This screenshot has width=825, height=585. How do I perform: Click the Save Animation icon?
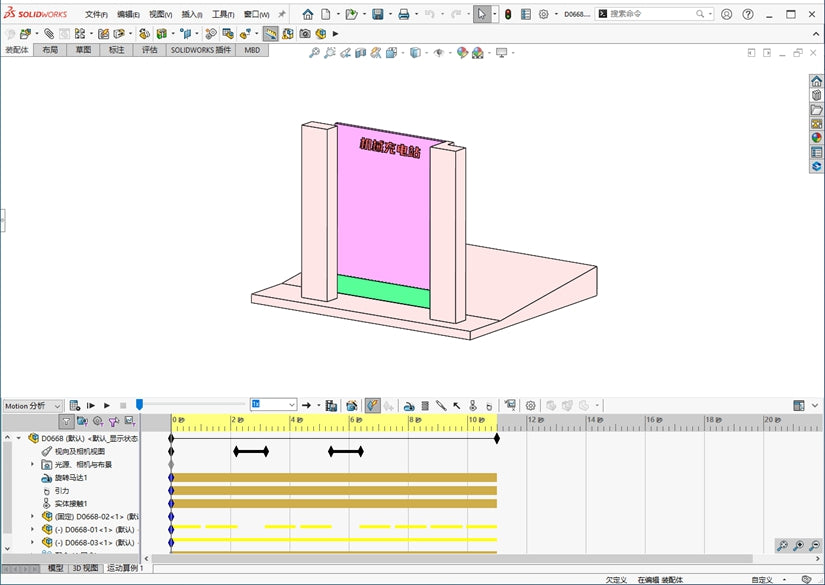coord(331,406)
